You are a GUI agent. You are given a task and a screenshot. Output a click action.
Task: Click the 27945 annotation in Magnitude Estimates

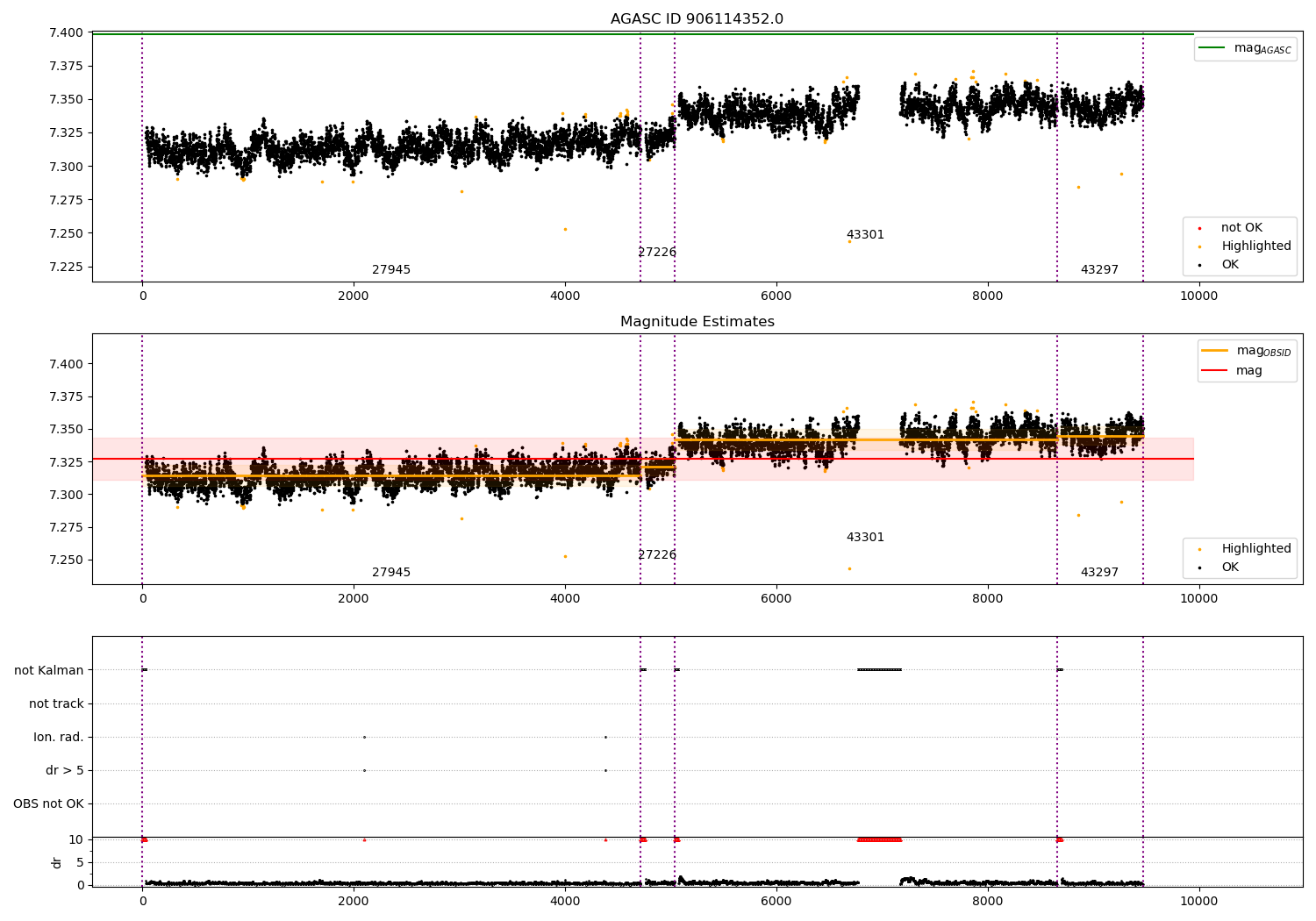pos(391,573)
